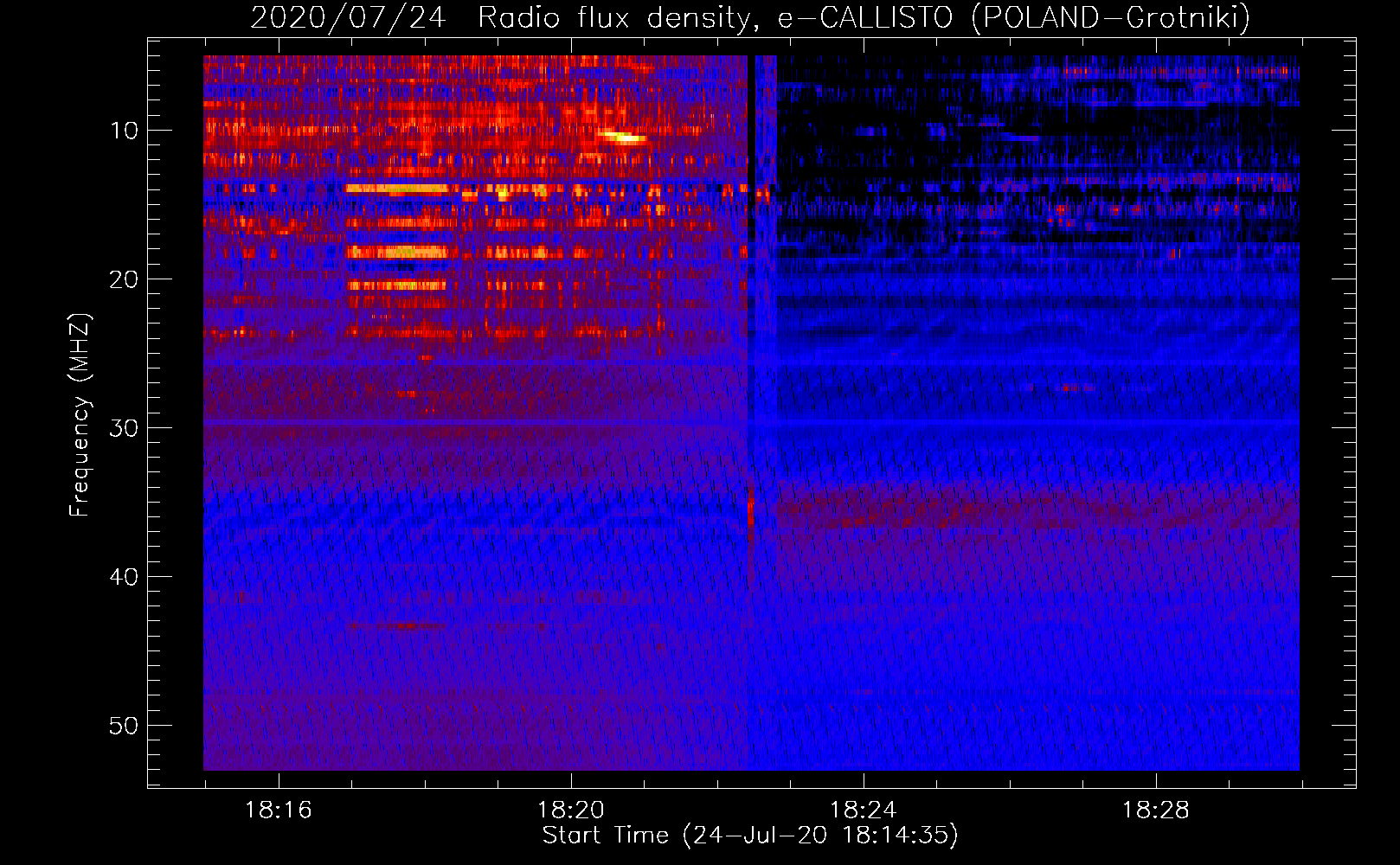Click the '18:20' time tick label
1400x865 pixels.
(571, 811)
